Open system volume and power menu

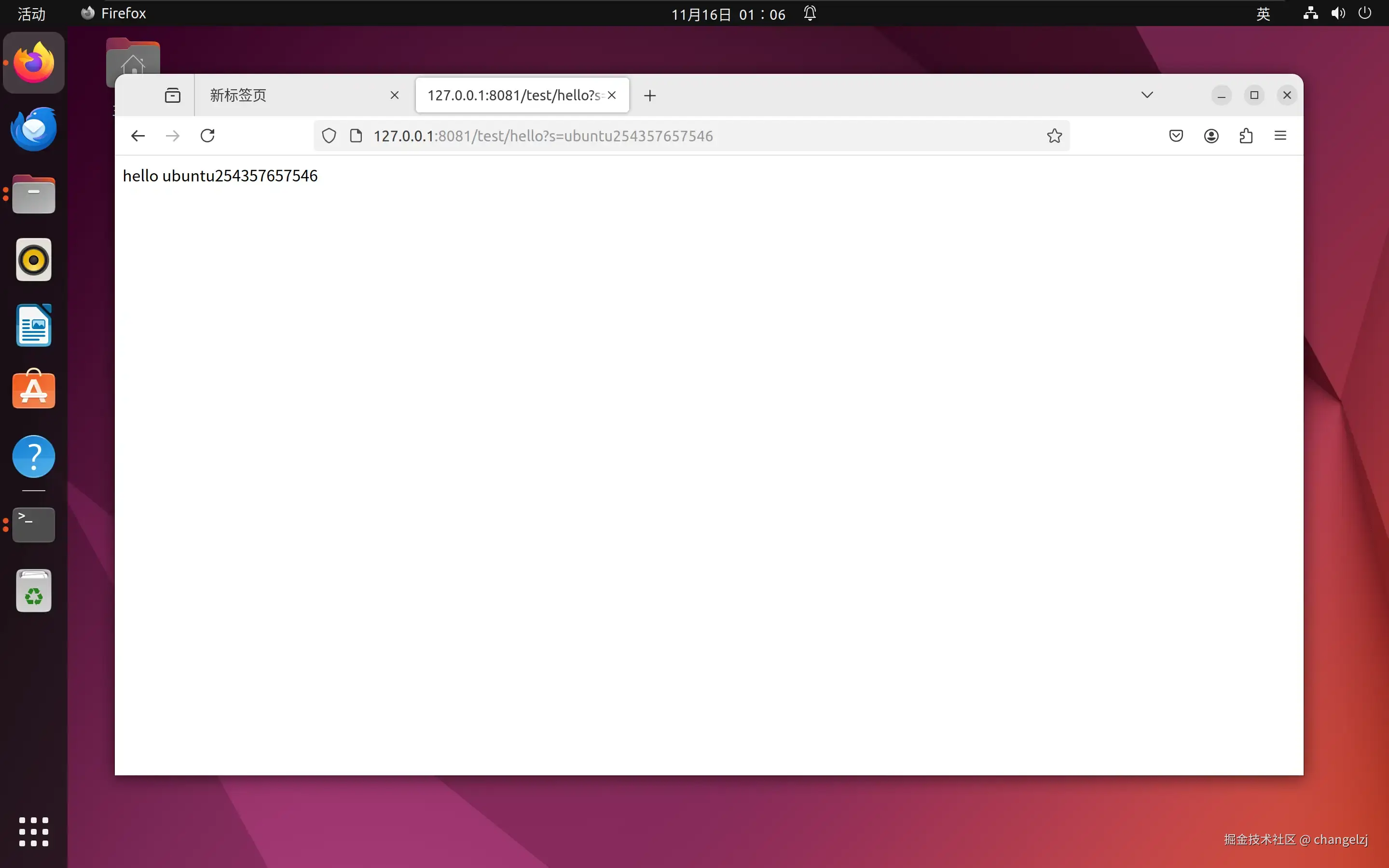pyautogui.click(x=1337, y=14)
